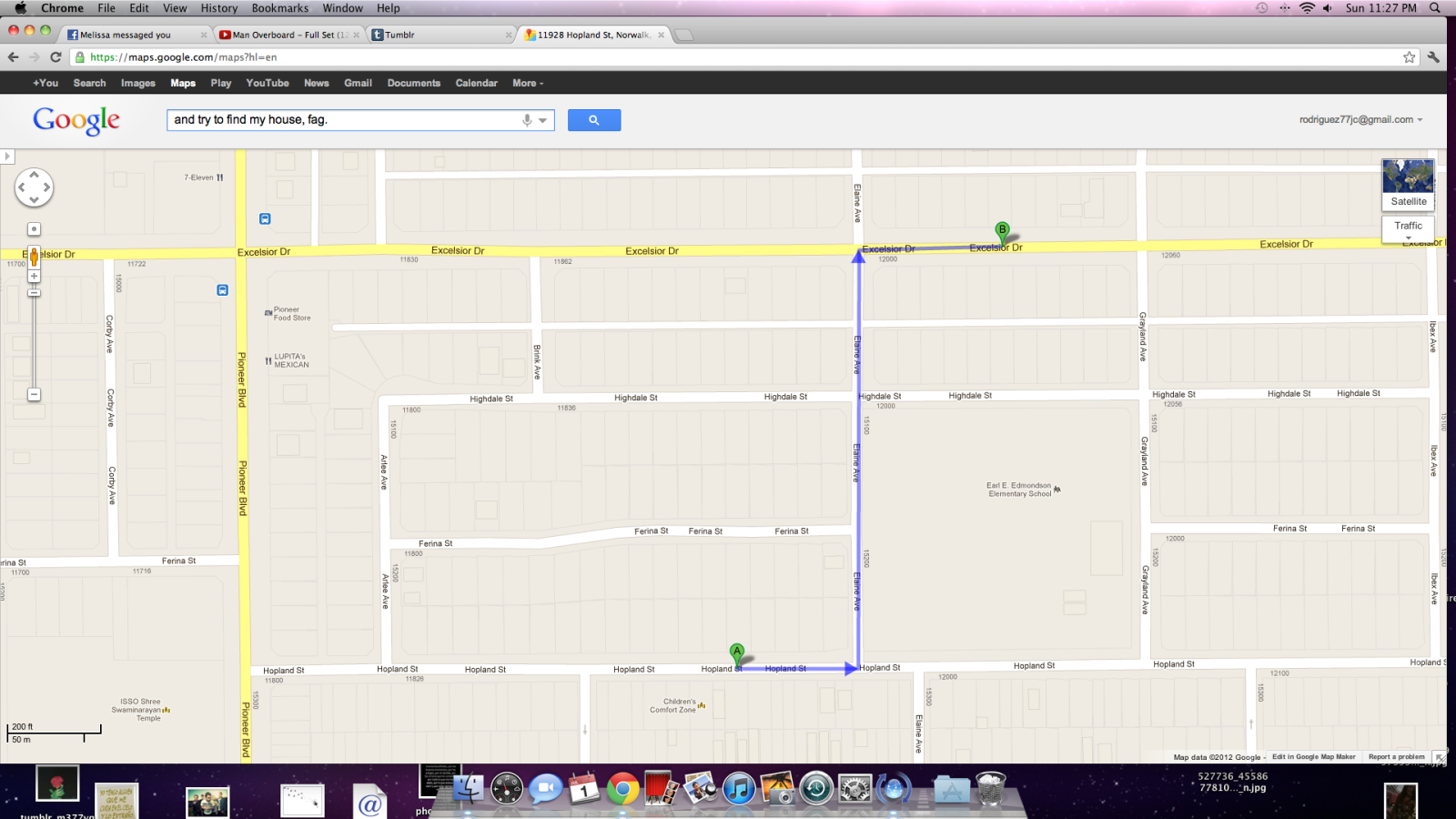This screenshot has width=1456, height=819.
Task: Open the Chrome wrench settings menu
Action: tap(1433, 57)
